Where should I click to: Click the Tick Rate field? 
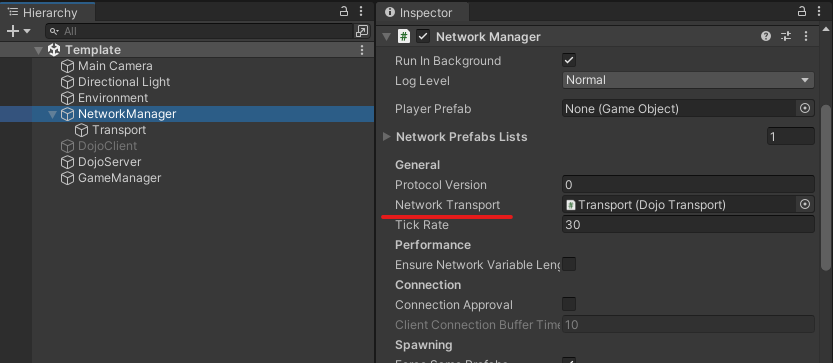click(688, 224)
